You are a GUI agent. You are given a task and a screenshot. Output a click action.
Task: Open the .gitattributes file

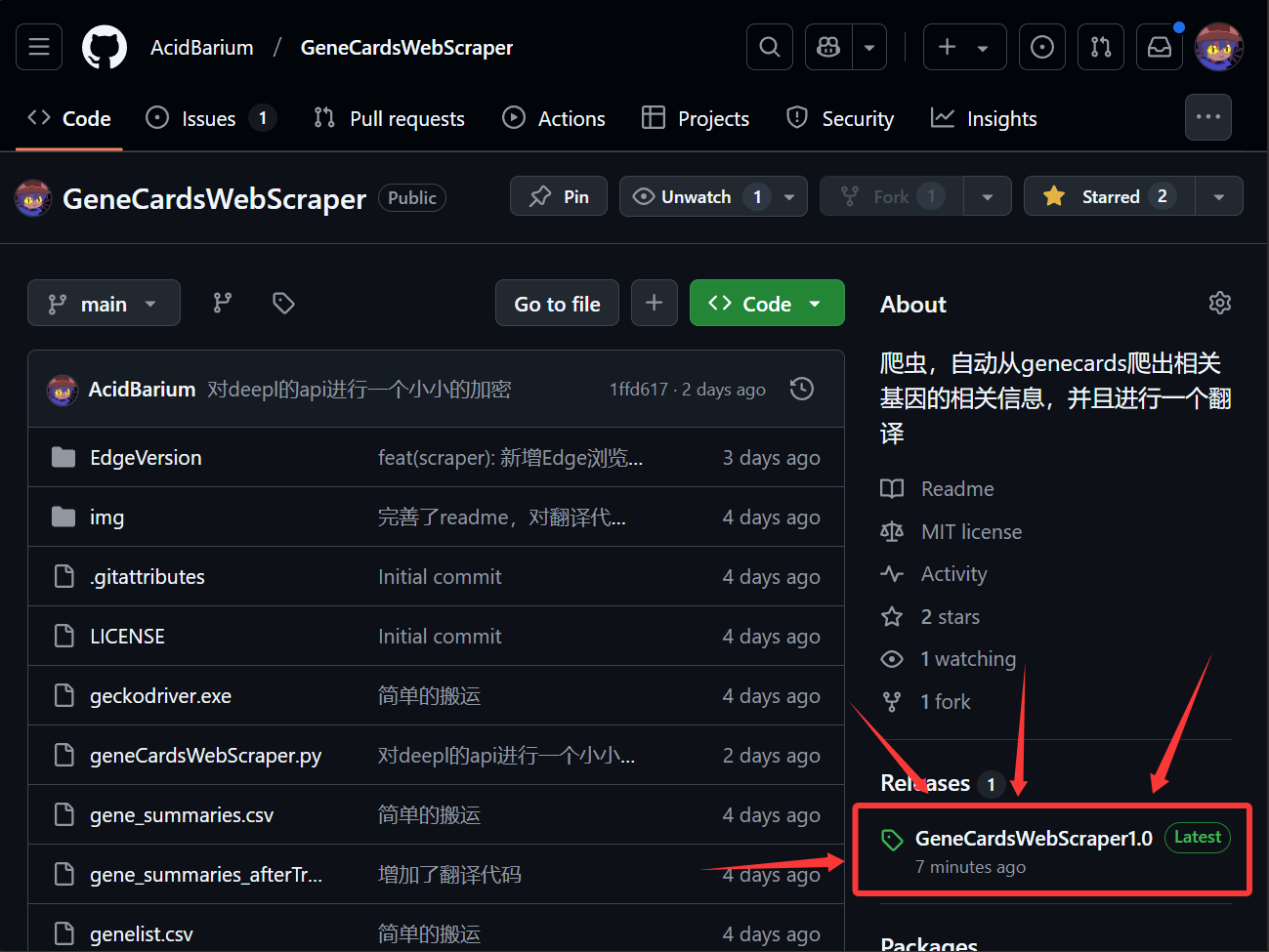click(x=148, y=576)
